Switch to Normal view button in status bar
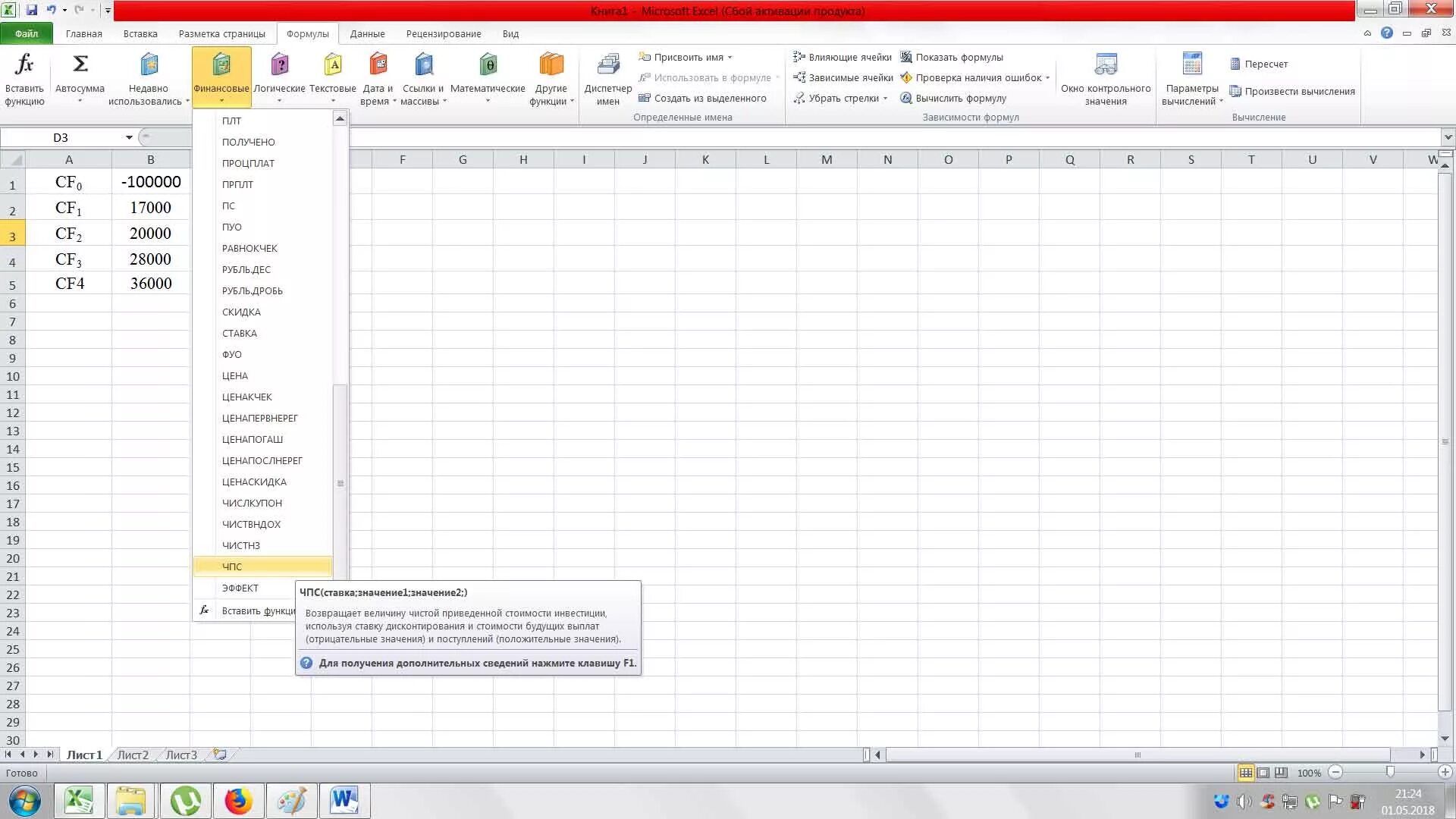 click(x=1245, y=773)
